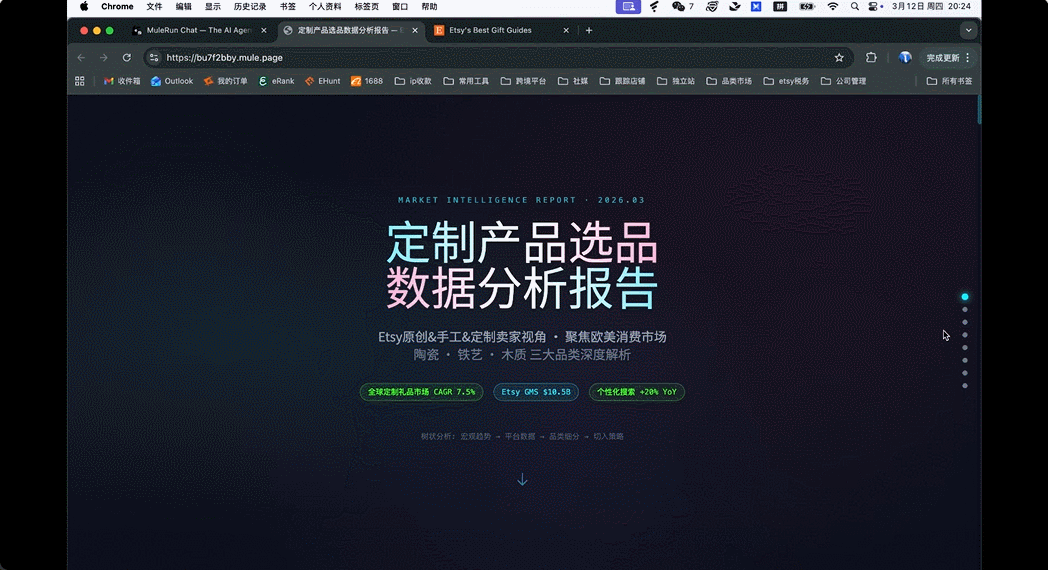
Task: Open the 个人资料 menu
Action: [325, 7]
